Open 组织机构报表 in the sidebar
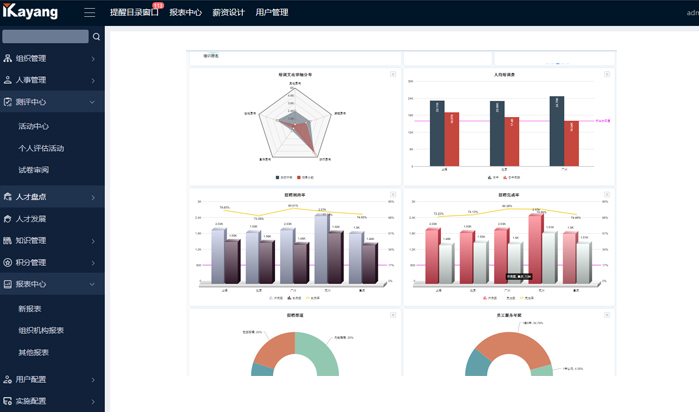Screen dimensions: 699x412 click(41, 330)
